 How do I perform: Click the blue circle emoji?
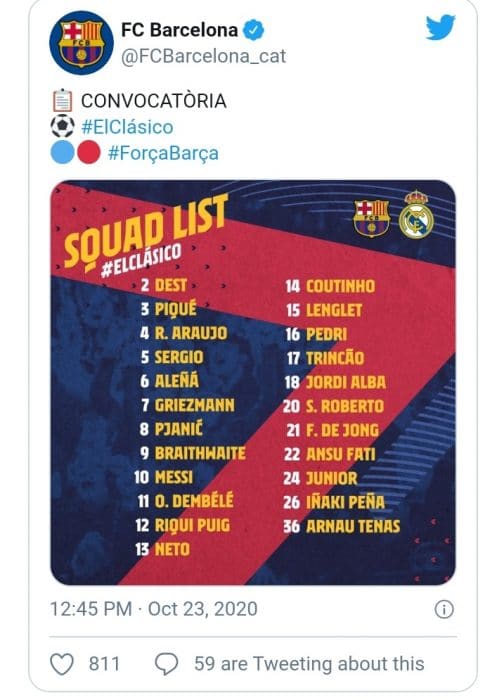[x=62, y=152]
